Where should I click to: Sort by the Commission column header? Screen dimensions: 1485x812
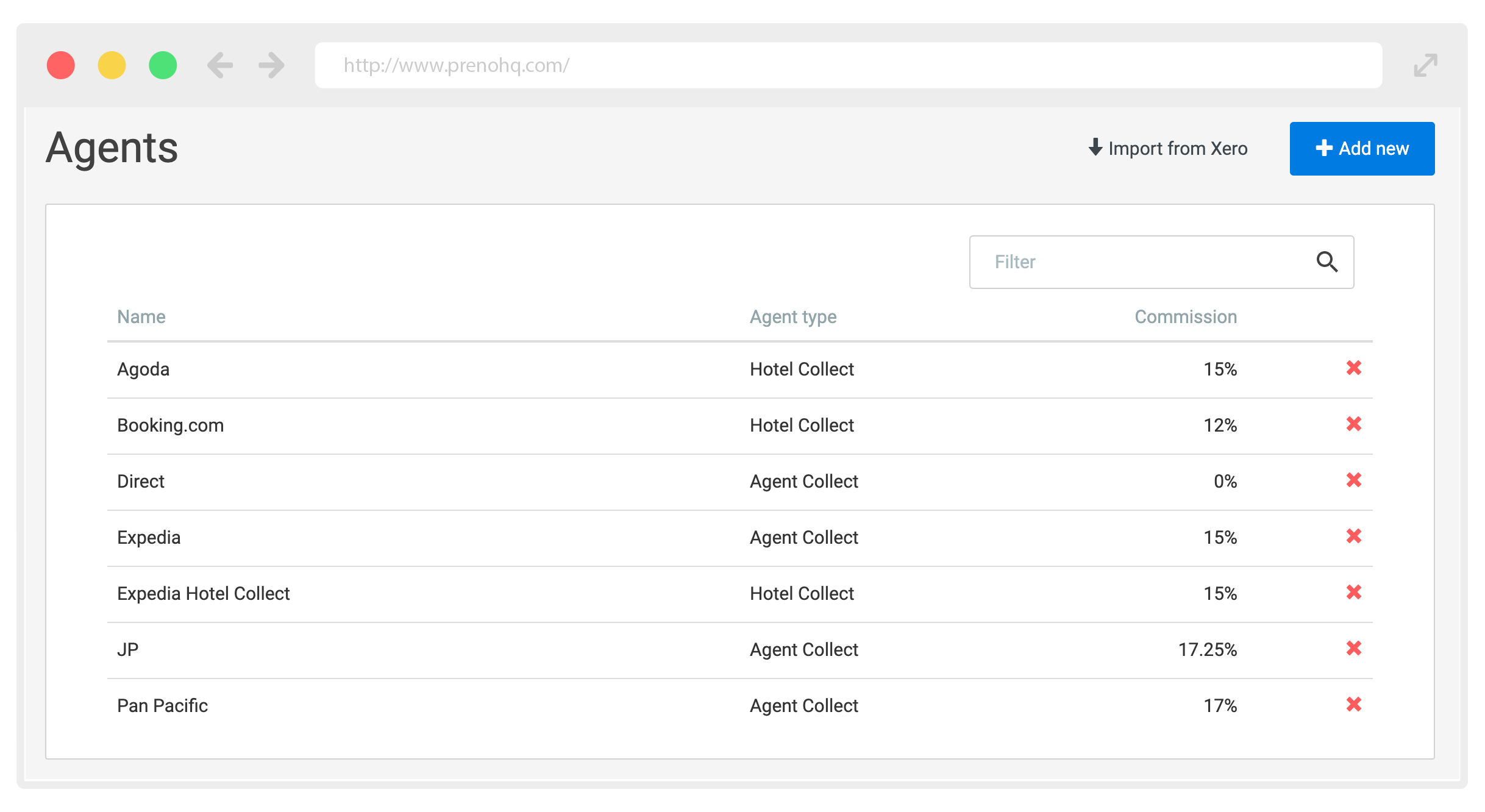click(x=1186, y=316)
